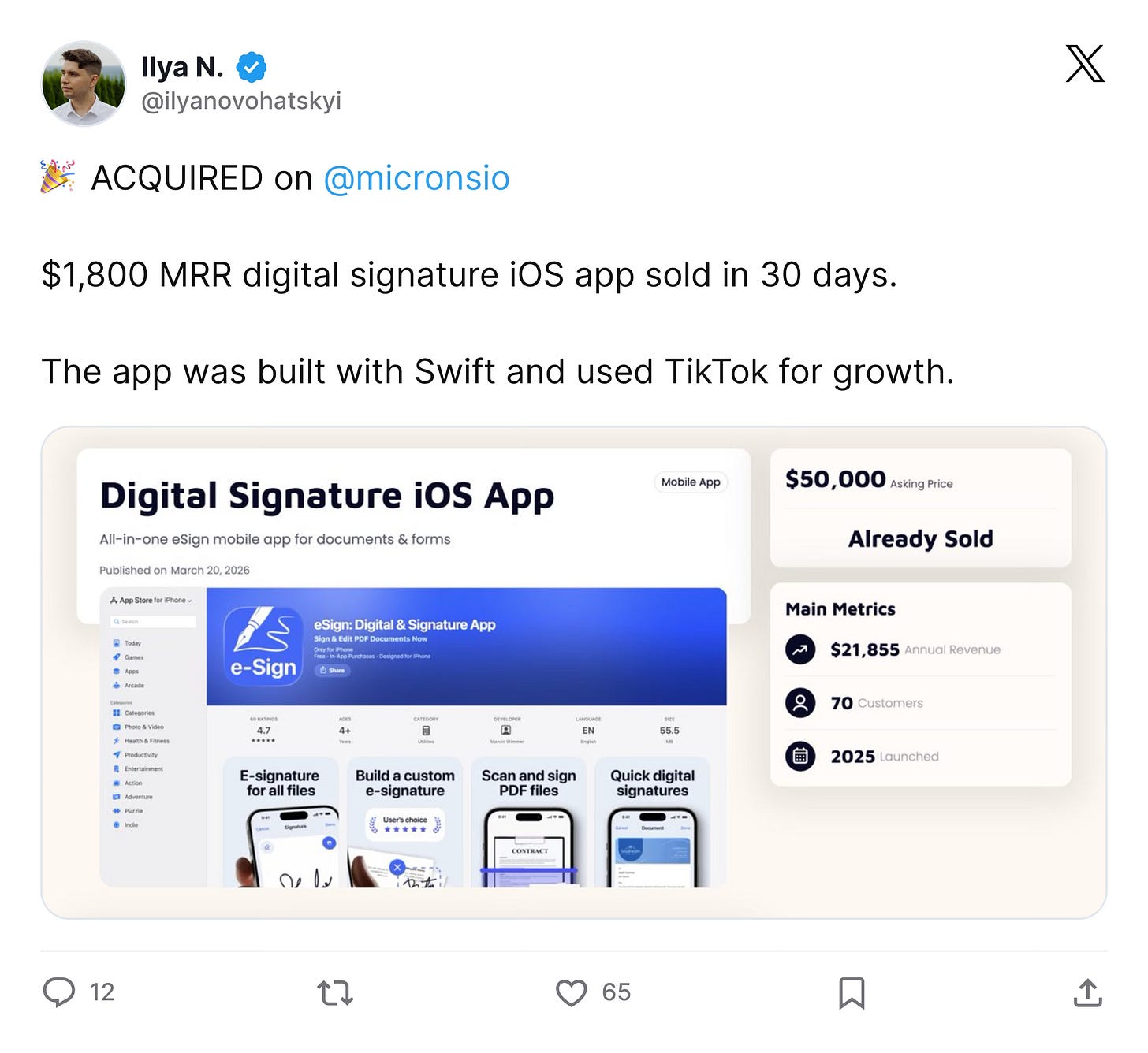Click the Already Sold button
Viewport: 1148px width, 1053px height.
click(x=921, y=539)
